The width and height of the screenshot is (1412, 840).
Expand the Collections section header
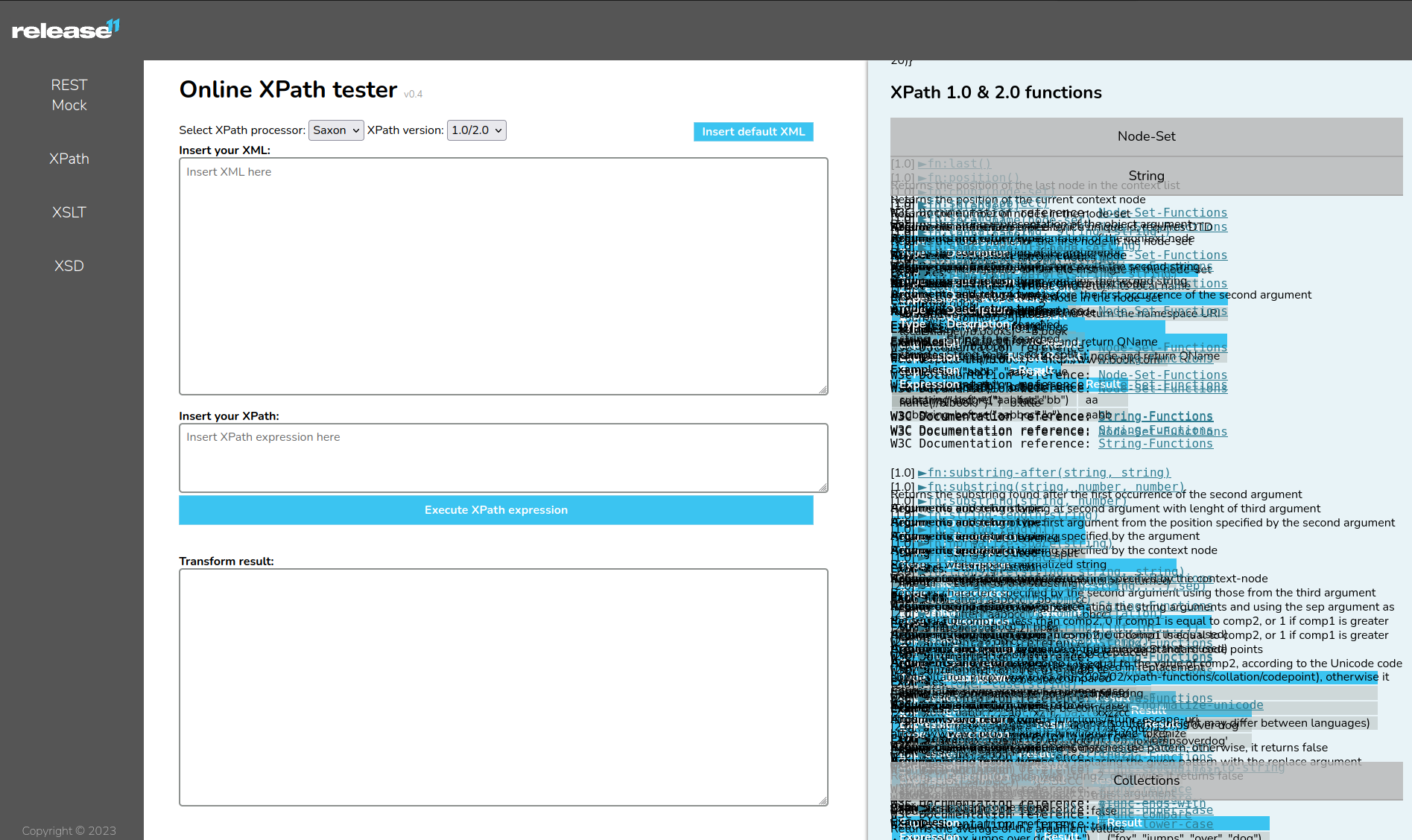click(1146, 780)
